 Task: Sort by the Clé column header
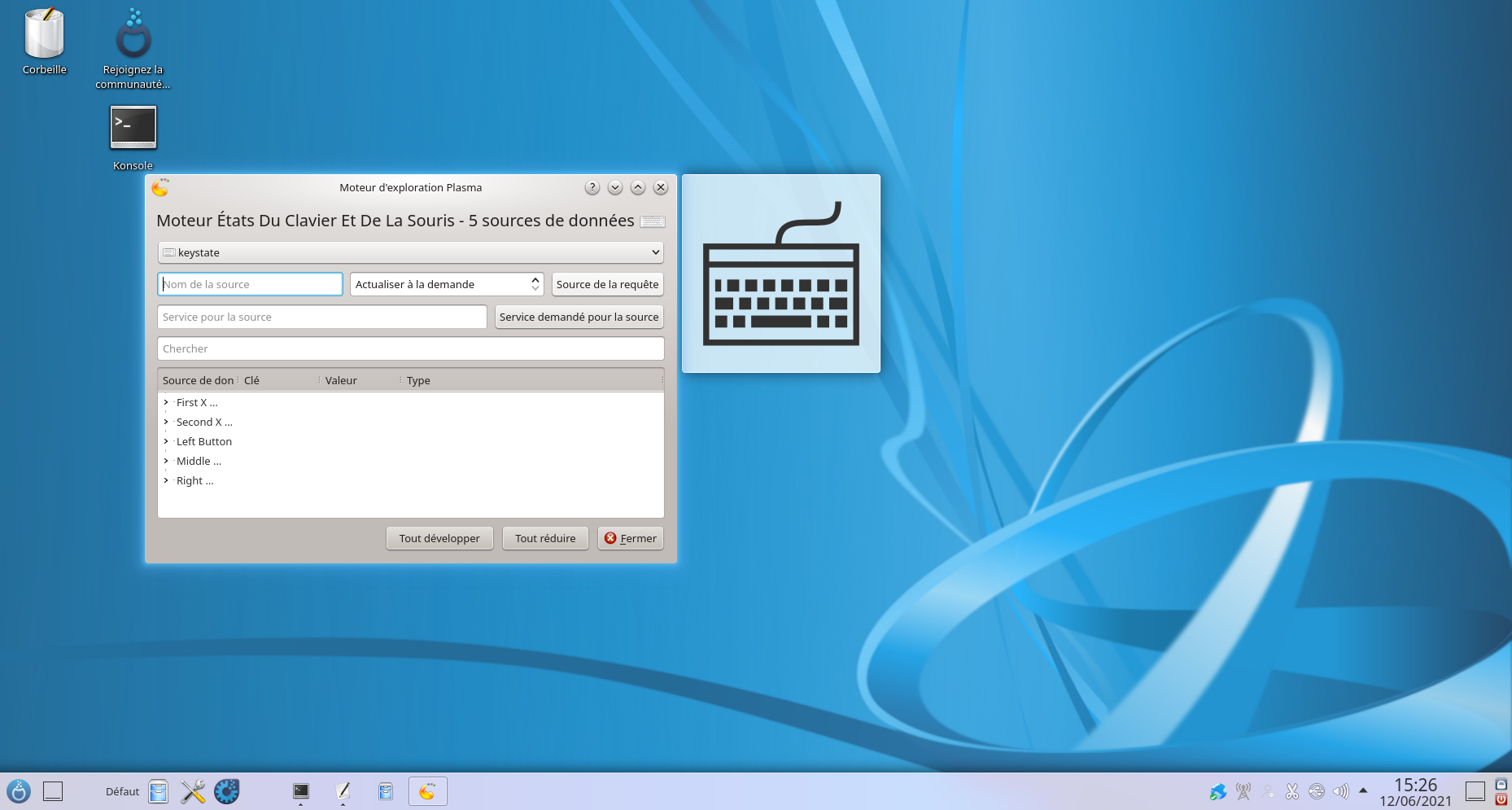(279, 380)
